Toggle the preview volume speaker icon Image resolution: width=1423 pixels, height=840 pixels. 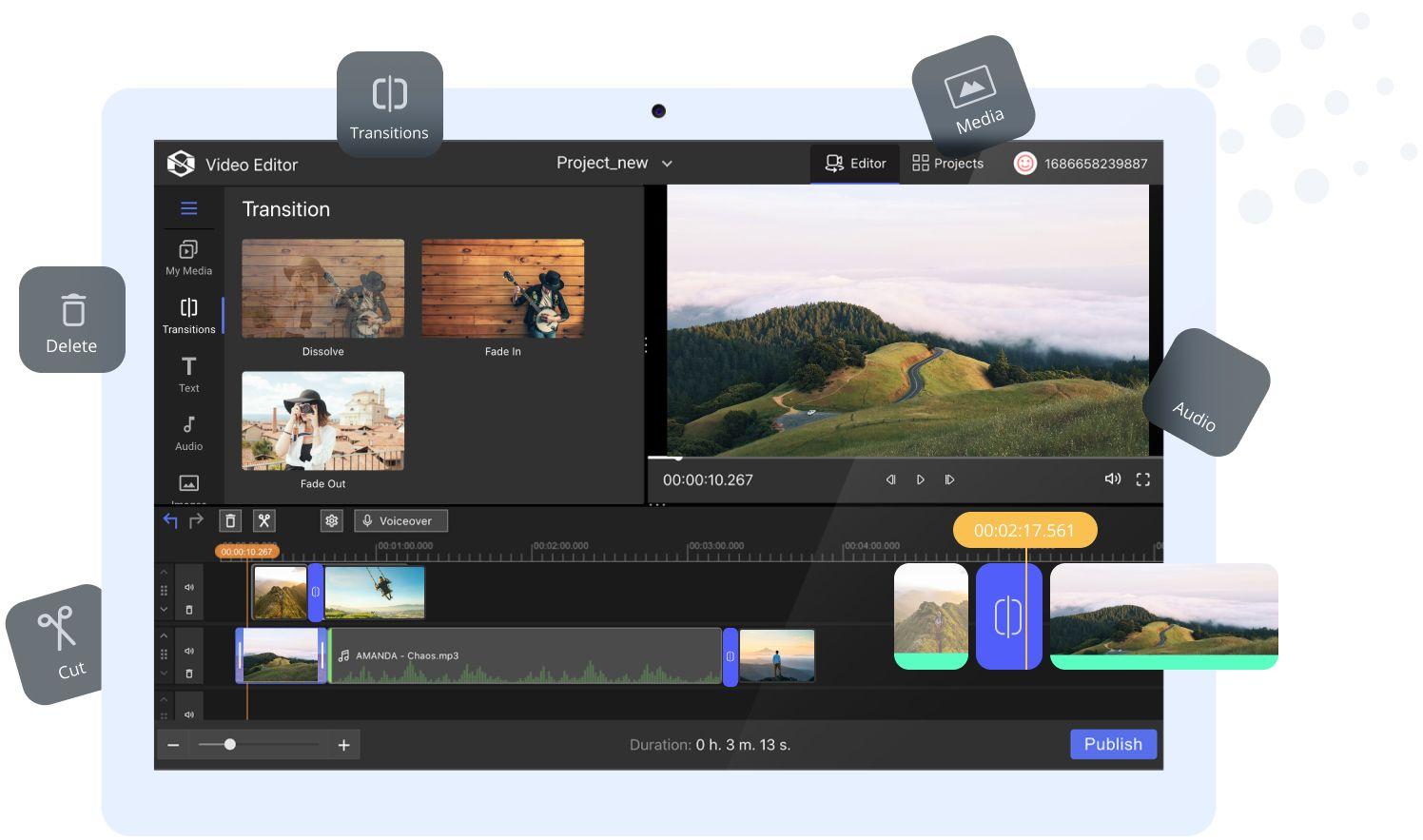pos(1112,479)
